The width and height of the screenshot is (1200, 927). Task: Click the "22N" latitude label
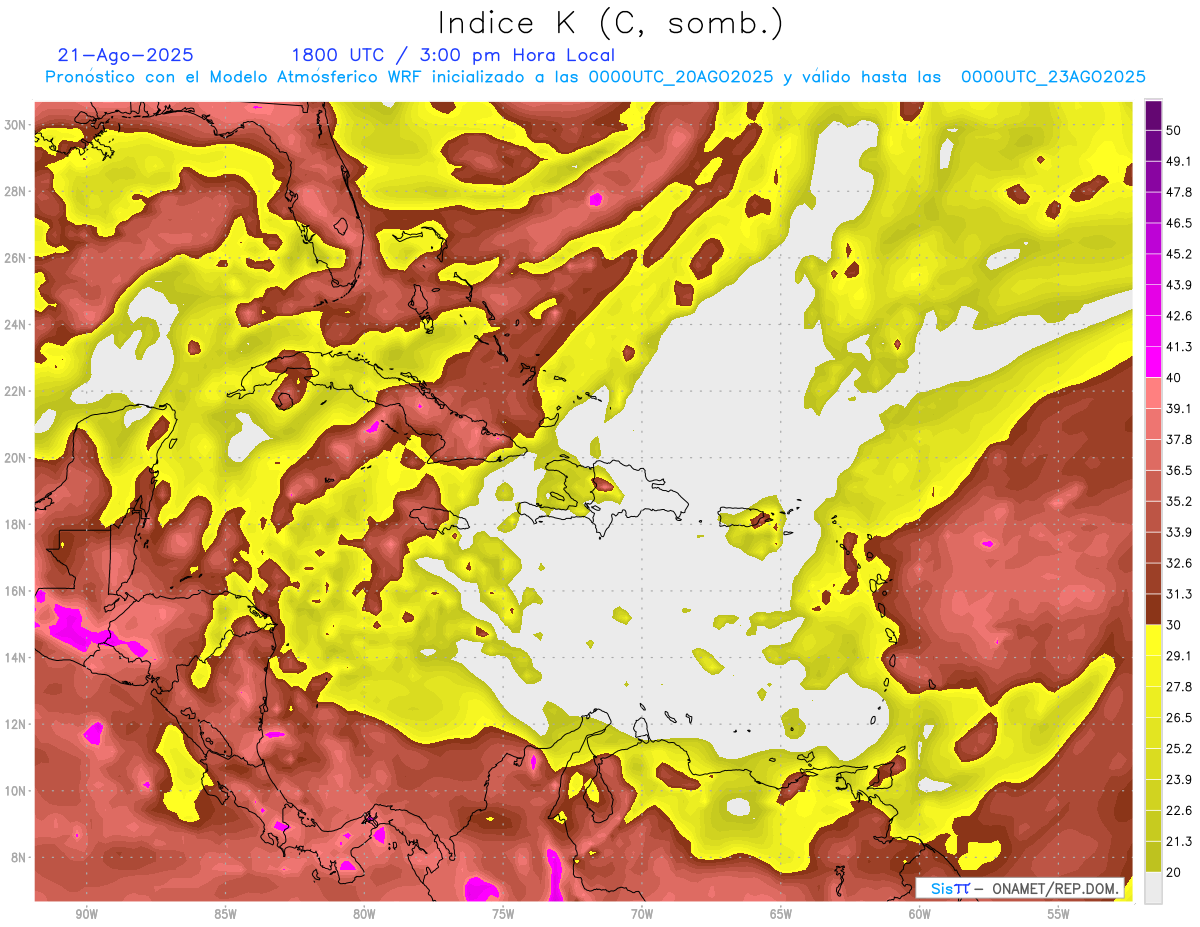[17, 391]
